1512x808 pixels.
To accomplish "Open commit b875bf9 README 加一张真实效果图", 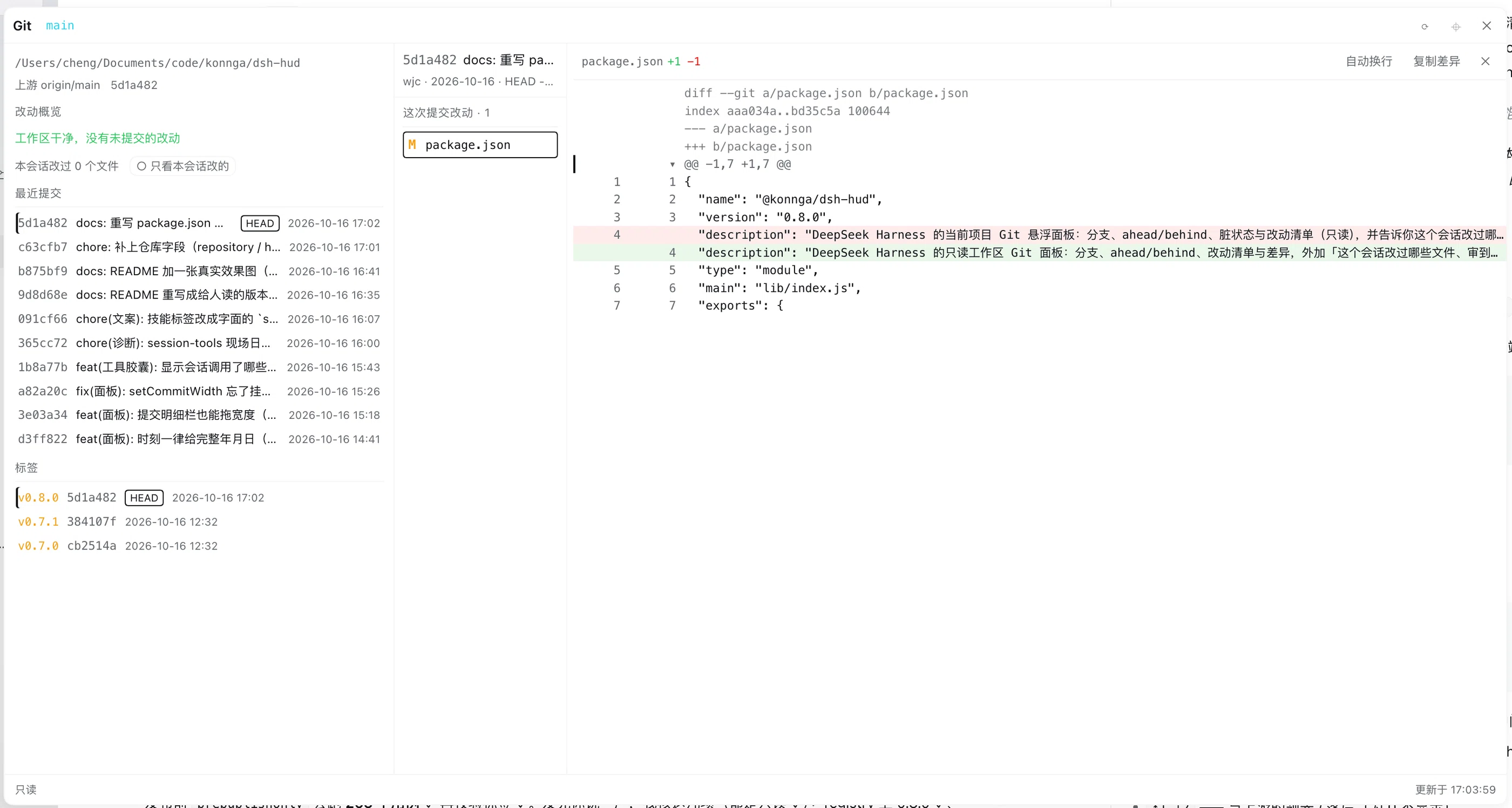I will click(199, 271).
